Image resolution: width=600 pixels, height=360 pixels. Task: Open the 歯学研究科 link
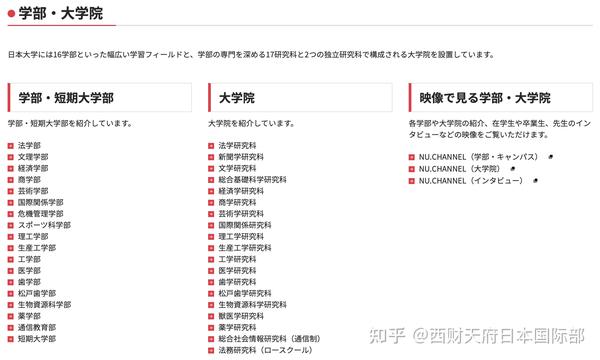click(x=237, y=282)
